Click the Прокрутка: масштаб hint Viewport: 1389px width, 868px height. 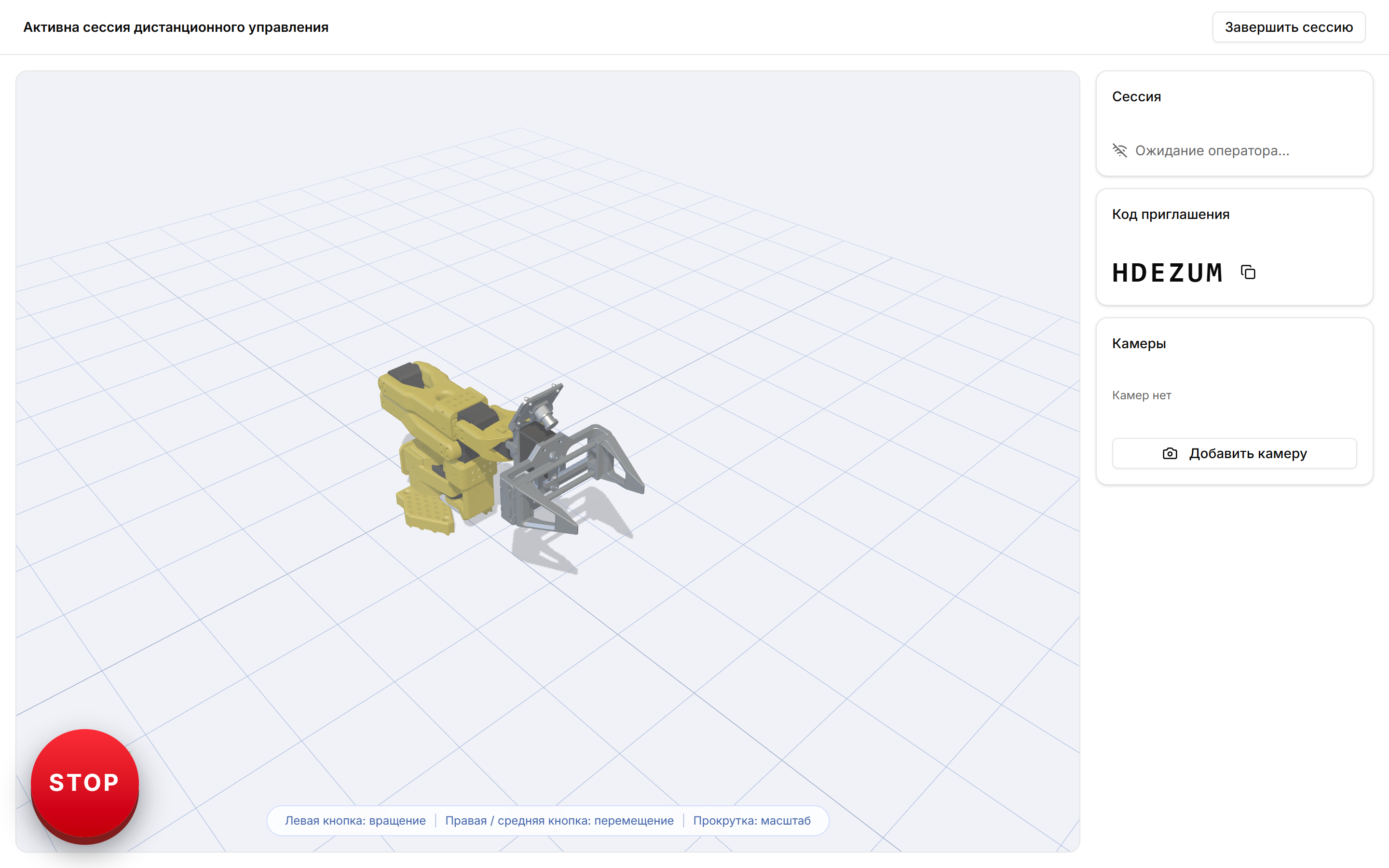coord(752,820)
